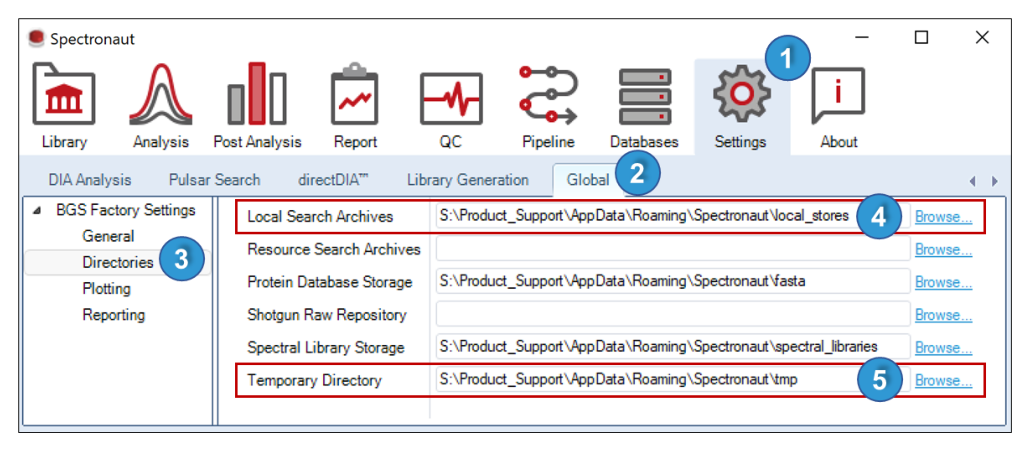Image resolution: width=1030 pixels, height=451 pixels.
Task: Open the Analysis peak icon
Action: point(161,94)
